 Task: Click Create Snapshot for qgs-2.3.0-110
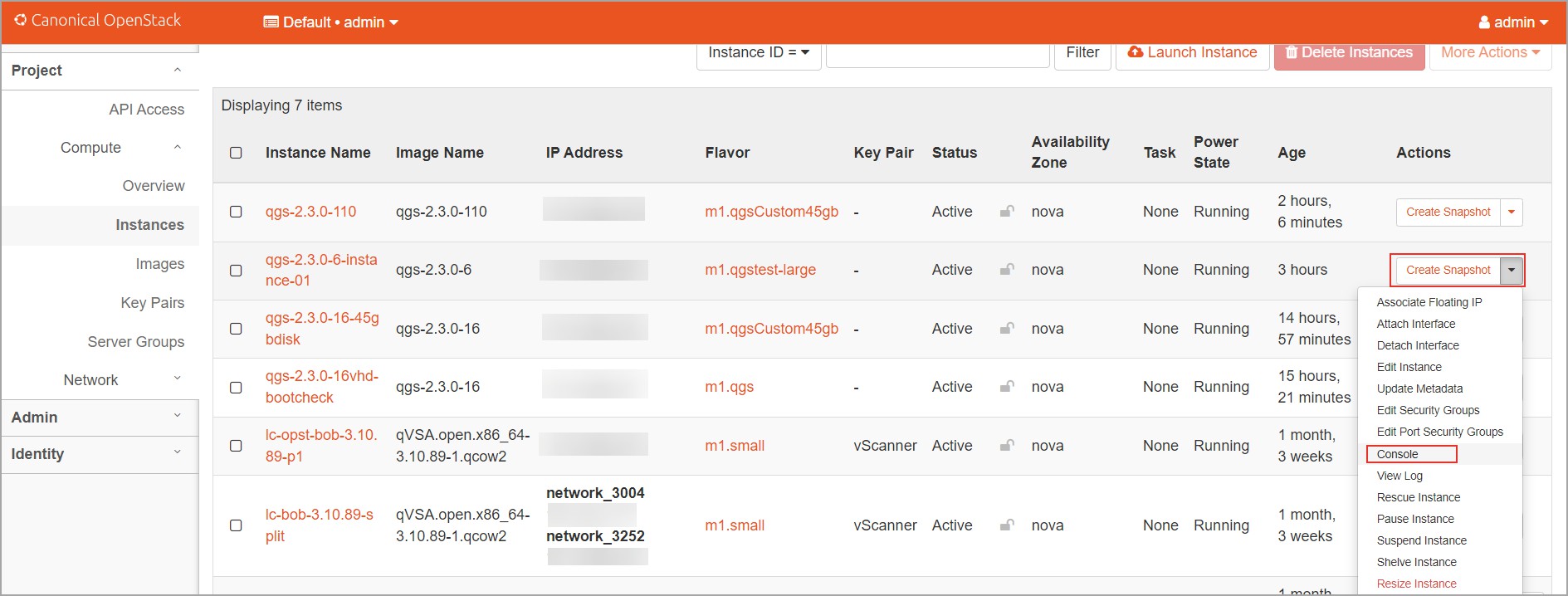pos(1448,212)
